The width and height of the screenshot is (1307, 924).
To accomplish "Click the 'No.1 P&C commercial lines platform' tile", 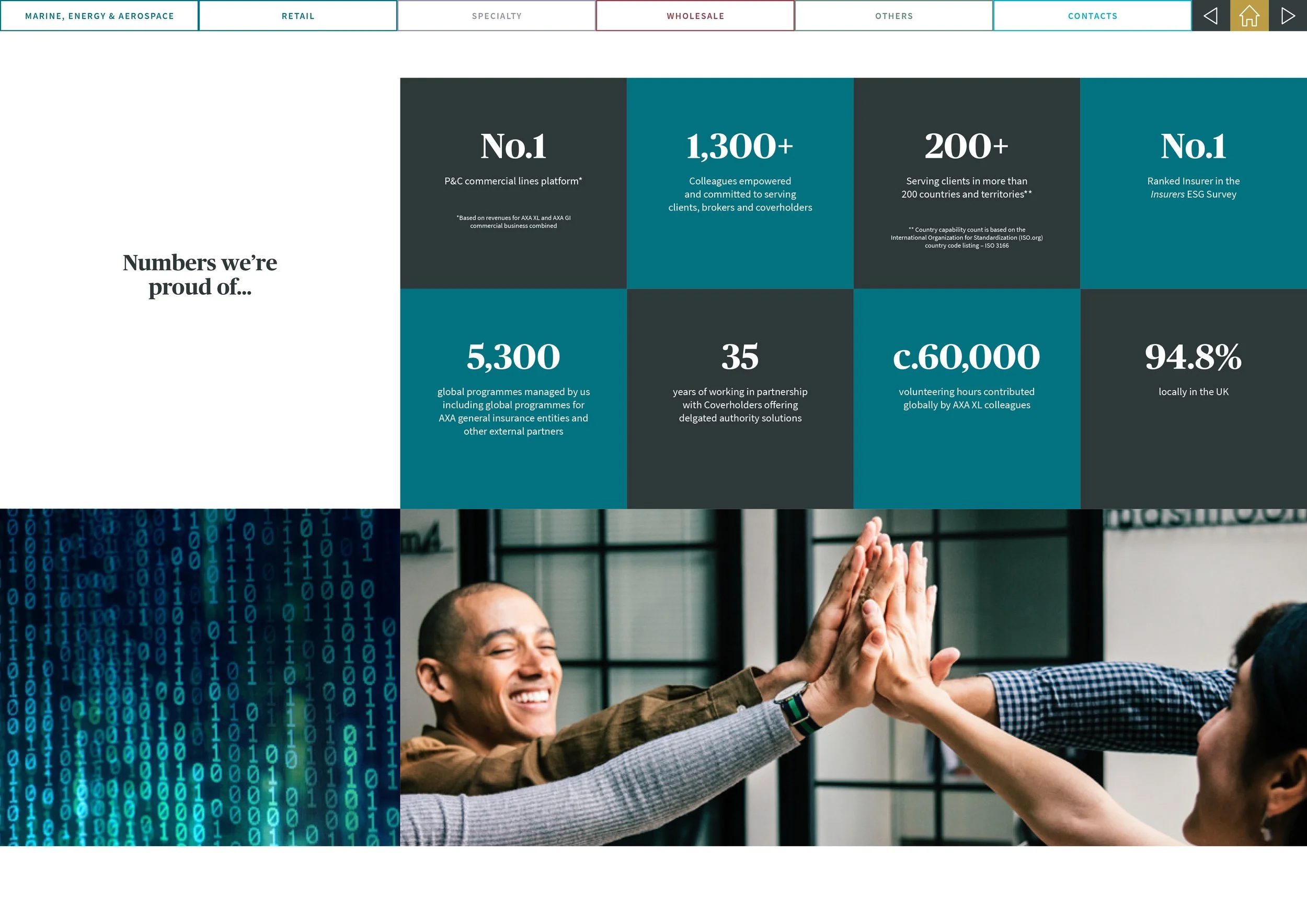I will [513, 182].
